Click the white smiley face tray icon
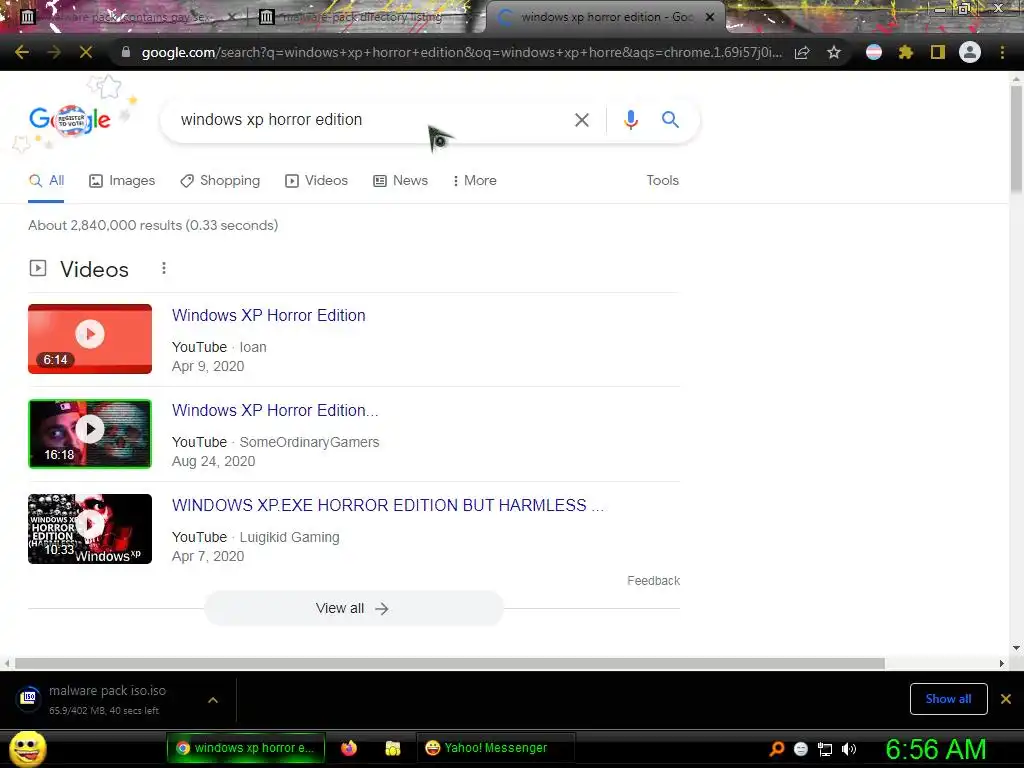This screenshot has height=768, width=1024. pos(801,749)
